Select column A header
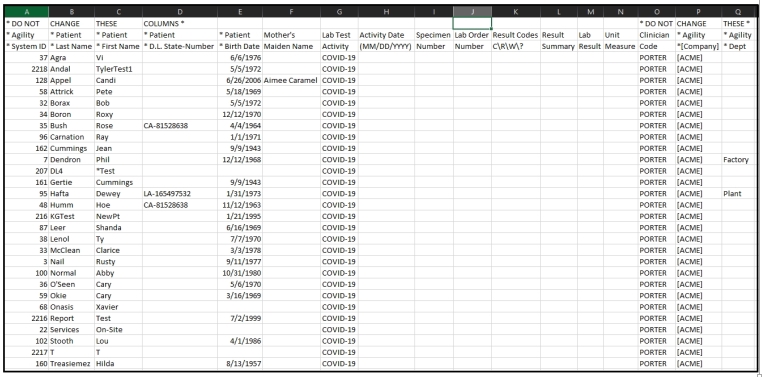The width and height of the screenshot is (765, 377). pos(27,12)
